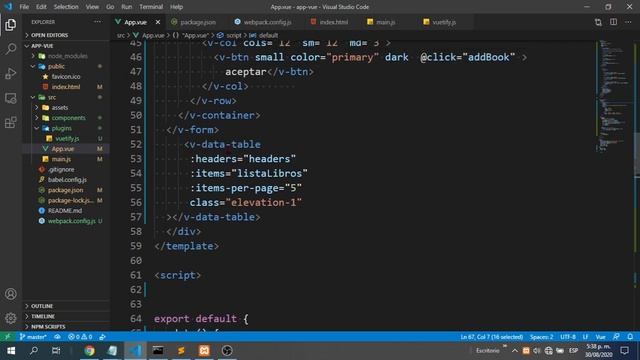This screenshot has height=360, width=640.
Task: Open the terminal window from taskbar
Action: [x=158, y=351]
